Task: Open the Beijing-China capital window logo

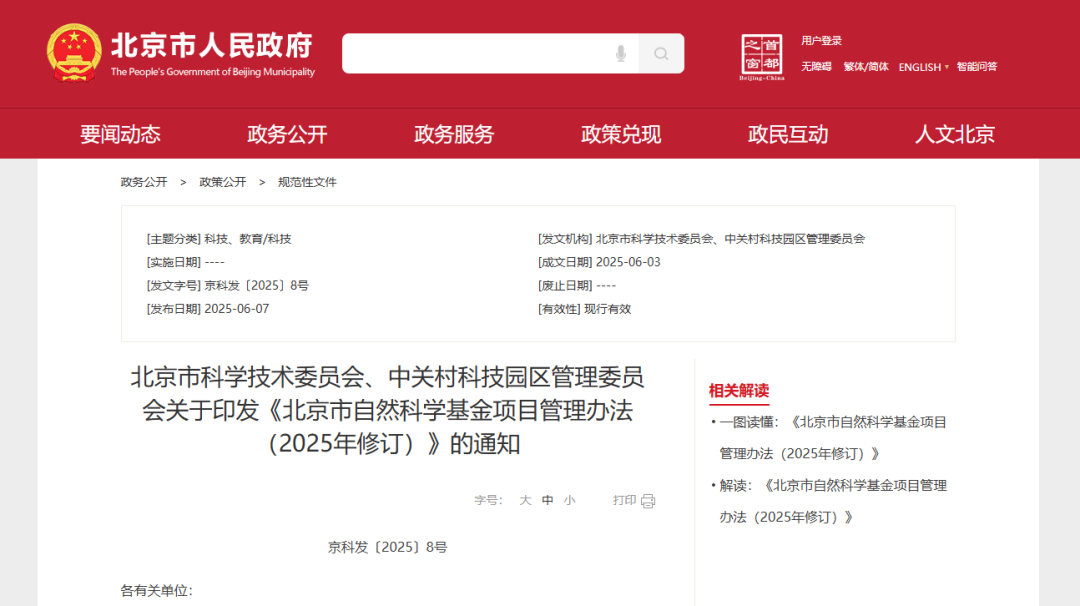Action: coord(762,57)
